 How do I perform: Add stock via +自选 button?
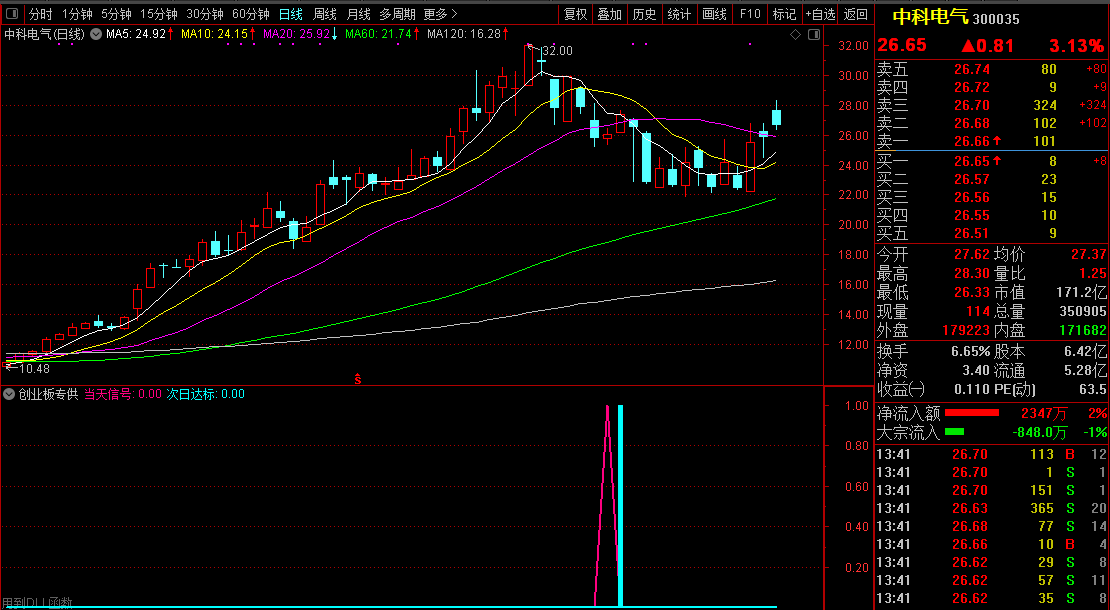(819, 14)
